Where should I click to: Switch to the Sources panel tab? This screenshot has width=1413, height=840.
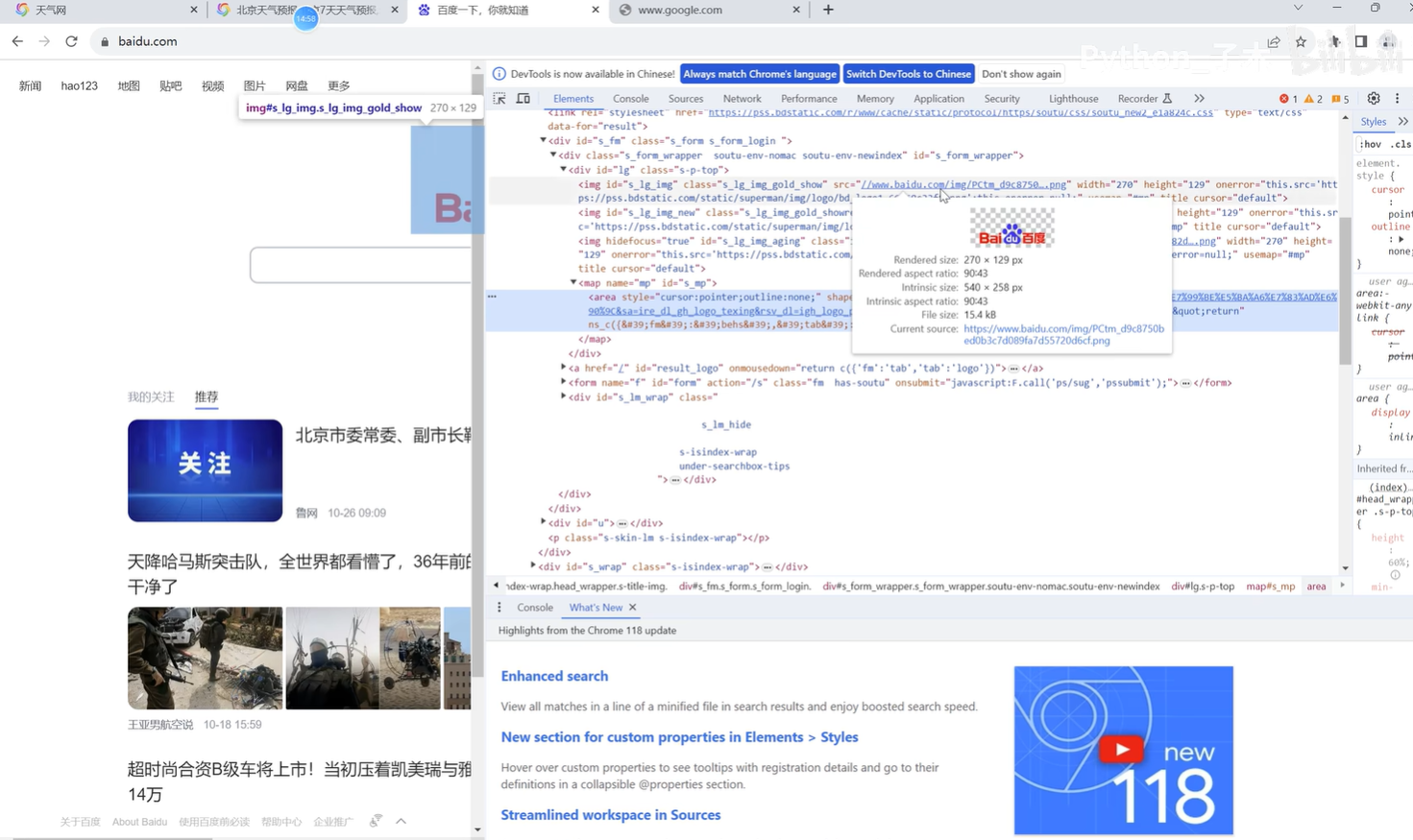coord(686,99)
